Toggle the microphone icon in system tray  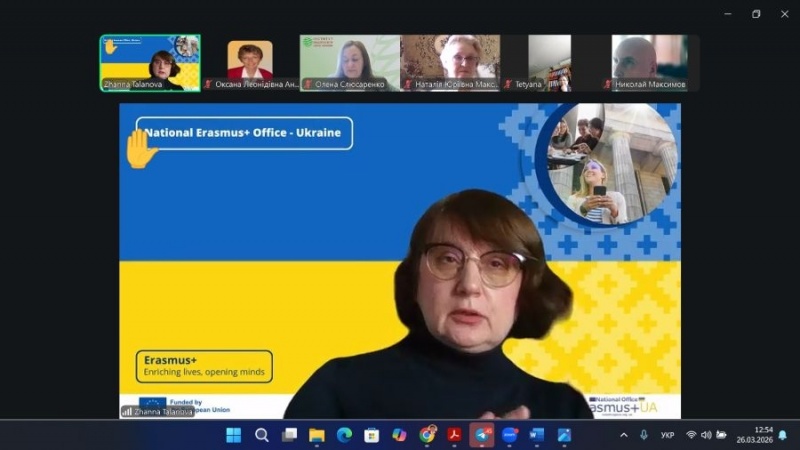pyautogui.click(x=644, y=435)
